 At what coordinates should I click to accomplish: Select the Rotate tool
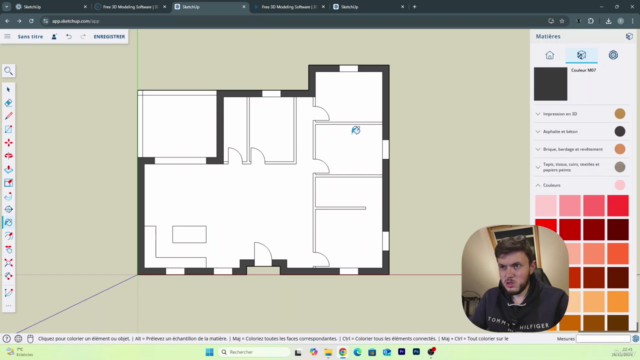pyautogui.click(x=9, y=156)
